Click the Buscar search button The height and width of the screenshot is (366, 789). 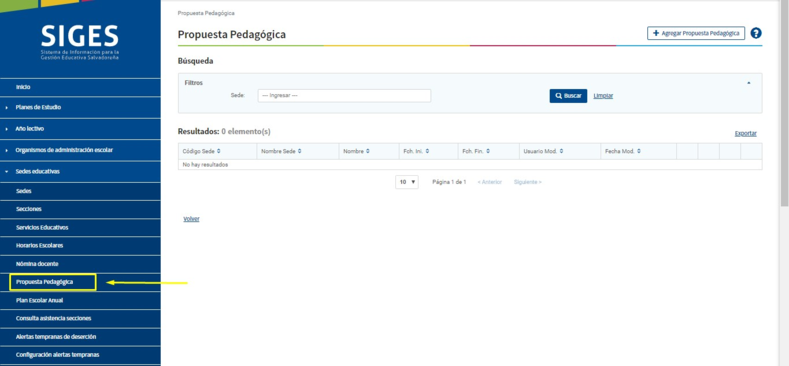tap(568, 96)
